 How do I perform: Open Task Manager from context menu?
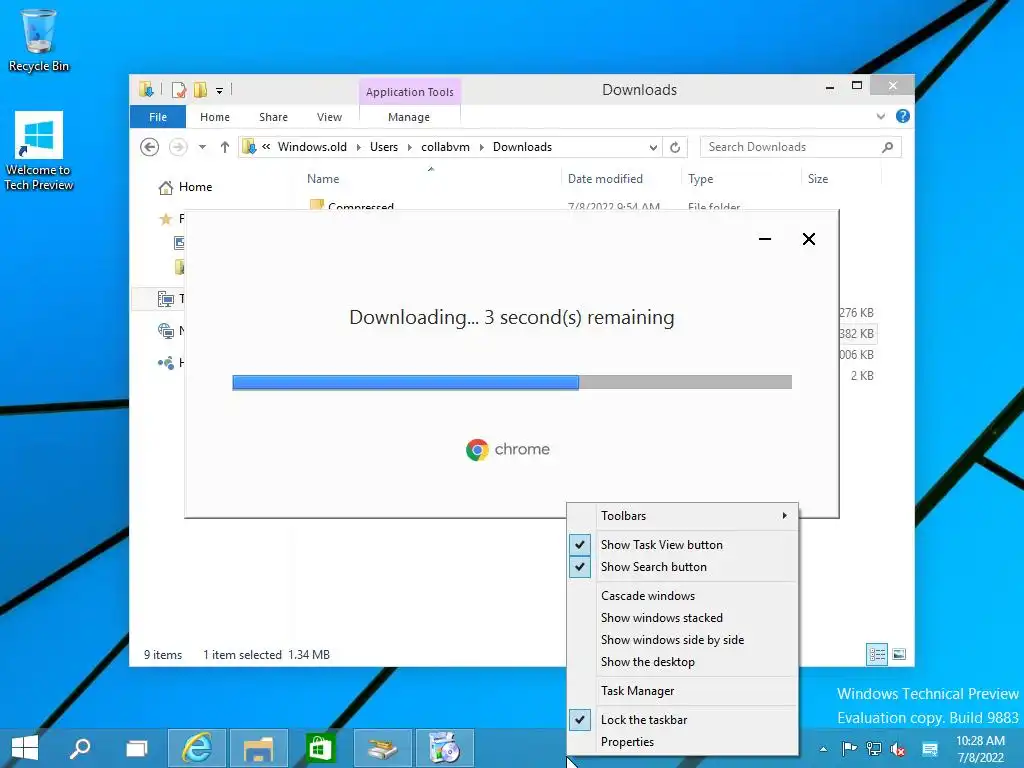point(682,691)
